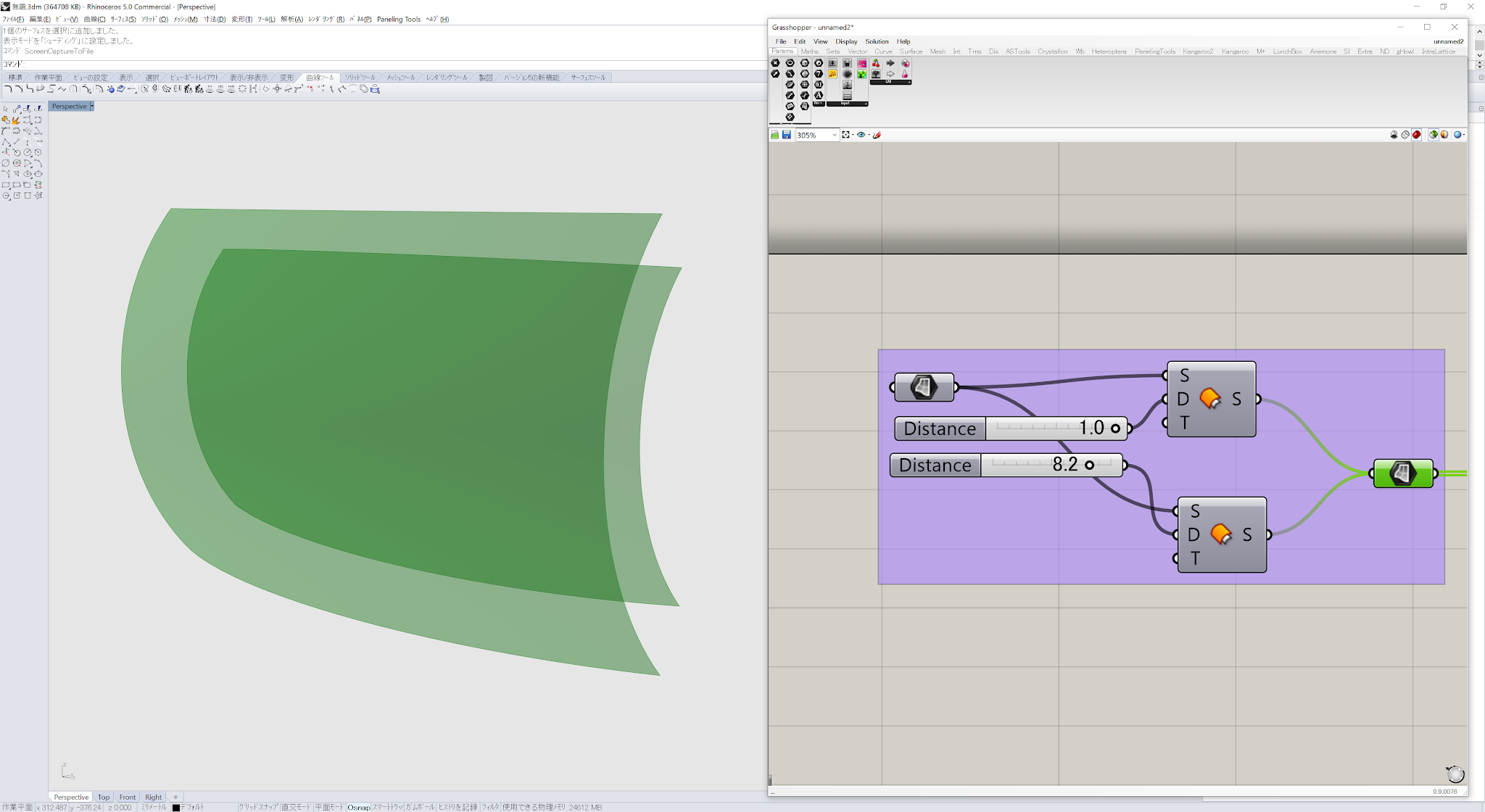Click the Distance 8.2 slider handle

click(x=1089, y=465)
